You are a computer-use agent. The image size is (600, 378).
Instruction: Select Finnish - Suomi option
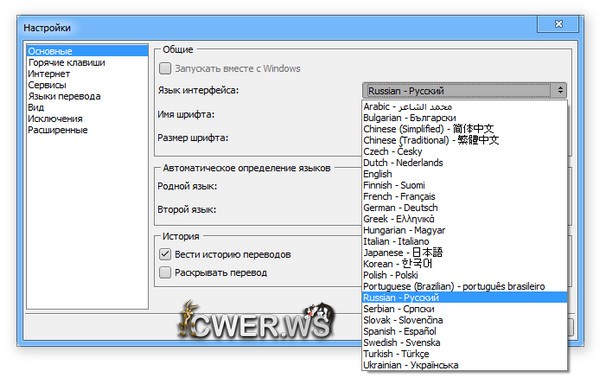[464, 185]
